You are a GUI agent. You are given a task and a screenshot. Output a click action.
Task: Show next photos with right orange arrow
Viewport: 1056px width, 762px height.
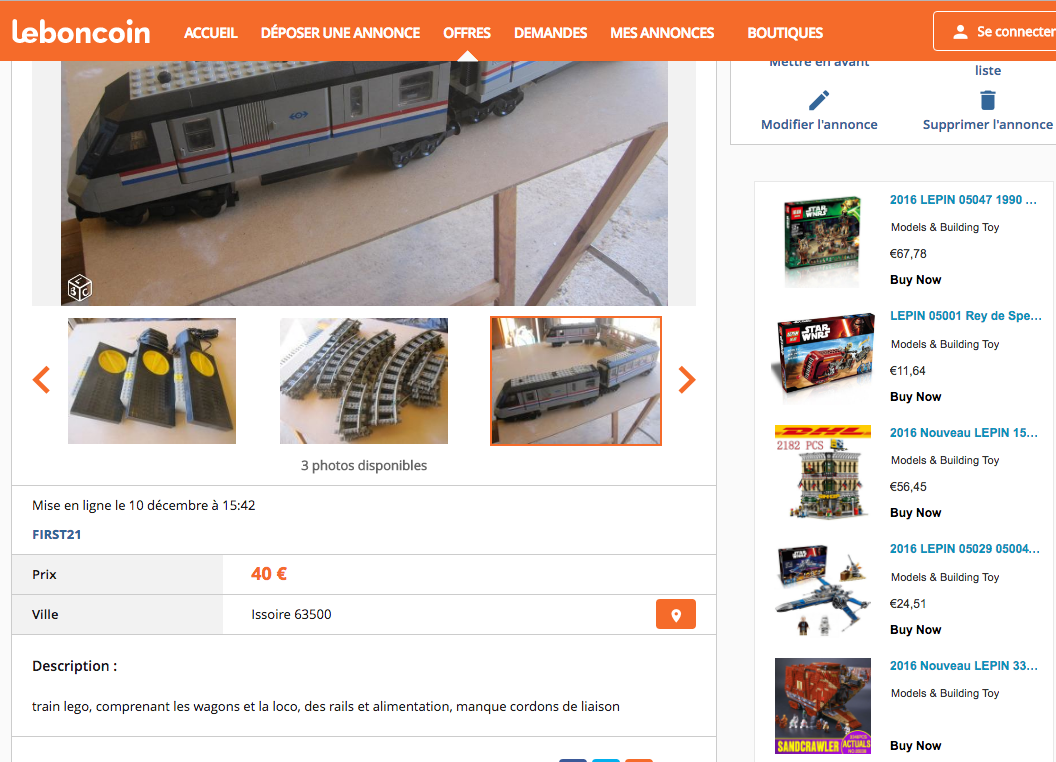pyautogui.click(x=686, y=380)
